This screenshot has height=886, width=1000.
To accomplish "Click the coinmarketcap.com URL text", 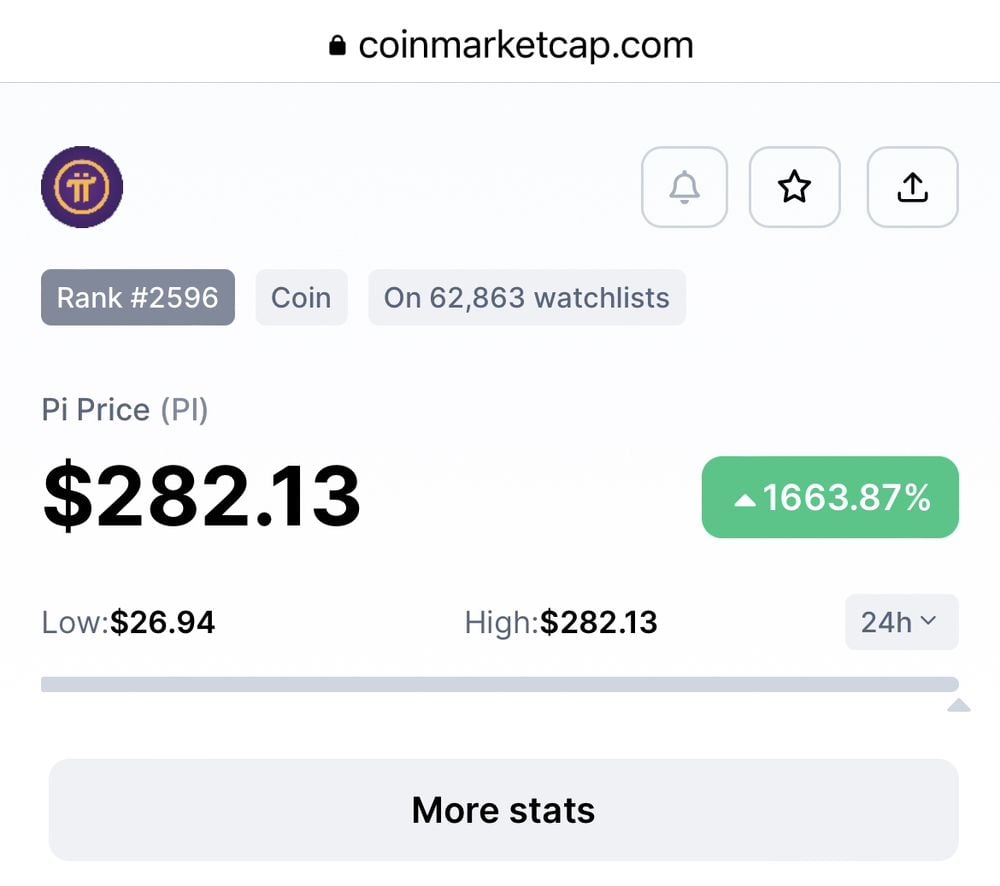I will (x=525, y=45).
